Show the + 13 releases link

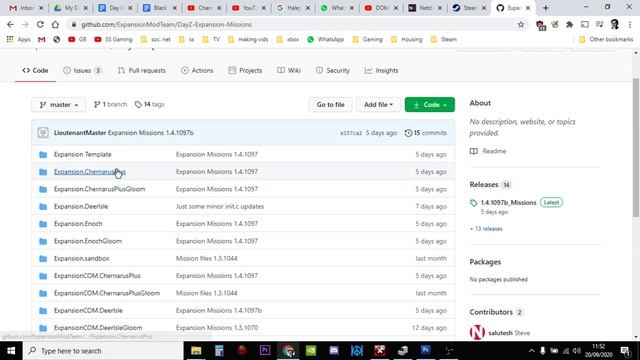coord(486,229)
